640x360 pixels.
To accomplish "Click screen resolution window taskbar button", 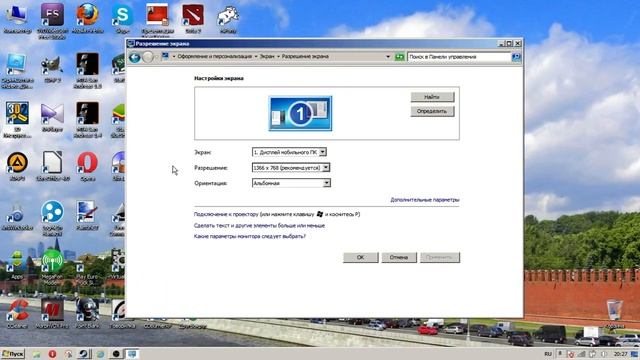I will [131, 354].
